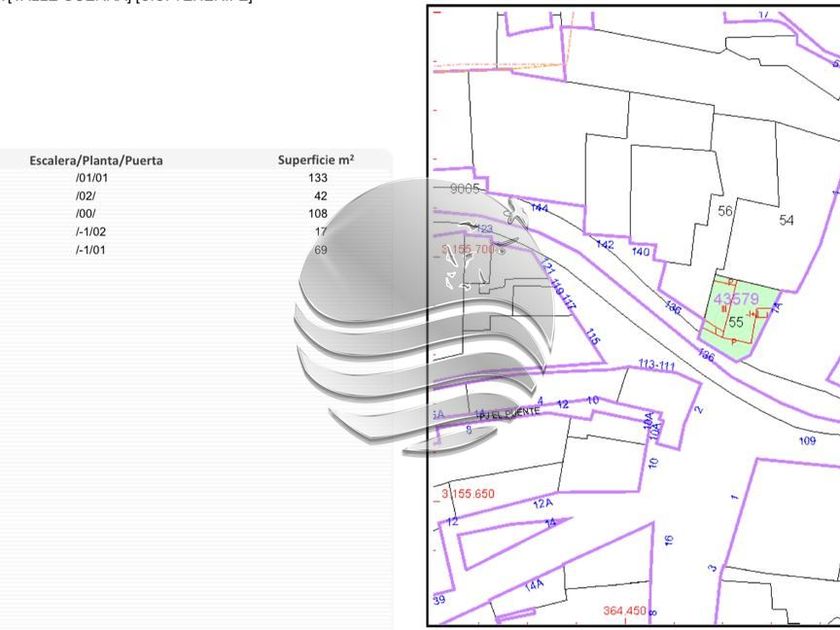Click street number 142 on the map
Viewport: 840px width, 630px height.
point(605,244)
